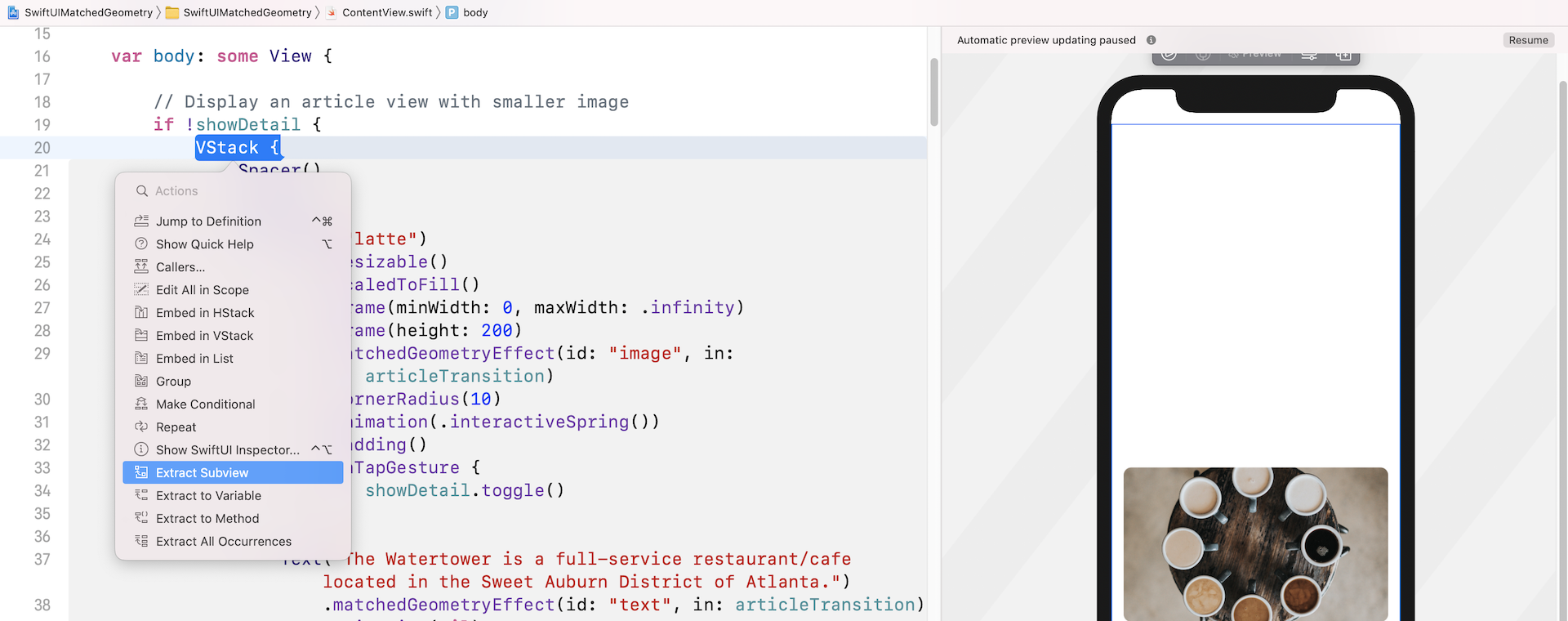Click interactiveSpring on line 31
The width and height of the screenshot is (1568, 621).
pos(540,422)
